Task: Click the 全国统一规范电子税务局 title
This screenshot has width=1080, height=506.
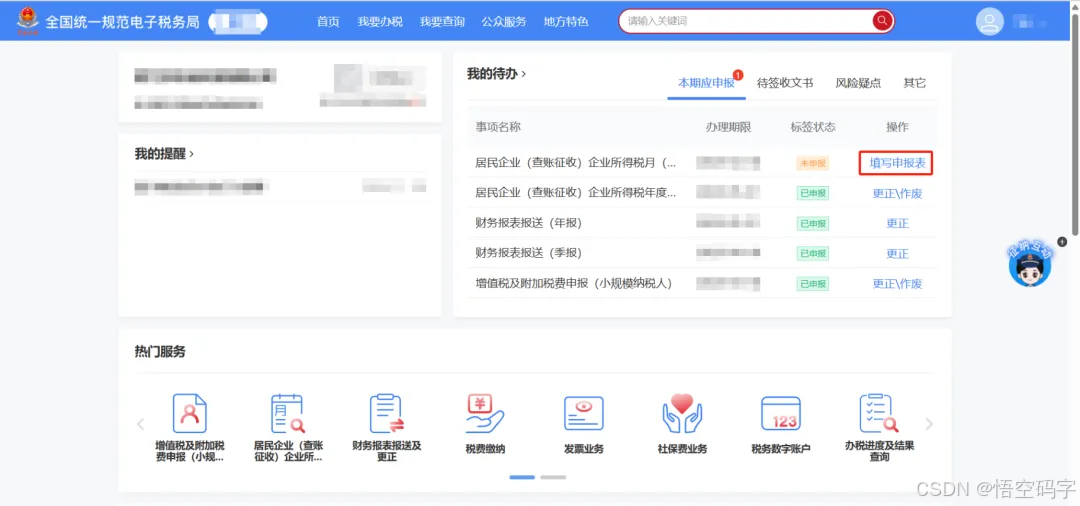Action: click(x=123, y=22)
